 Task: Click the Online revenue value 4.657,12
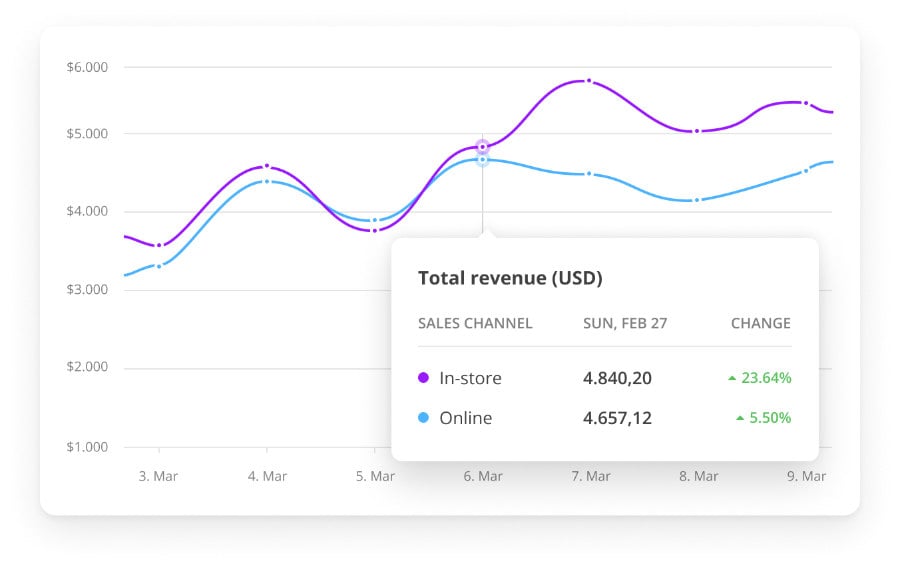click(618, 418)
